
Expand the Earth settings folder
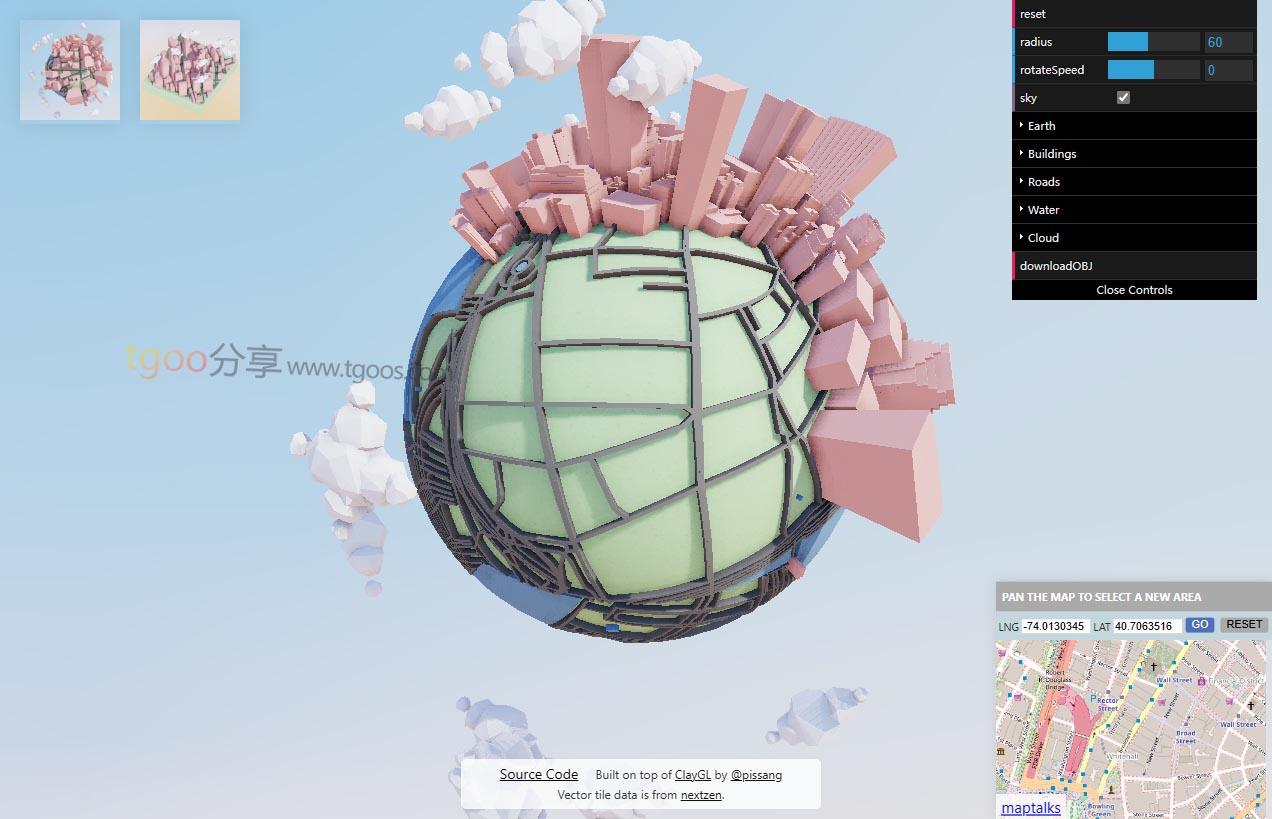pos(1041,126)
